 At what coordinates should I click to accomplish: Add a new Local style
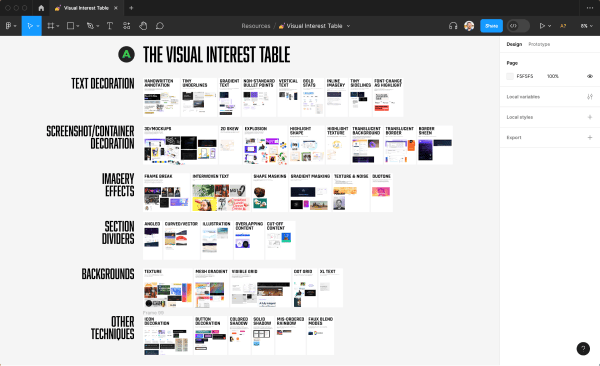pyautogui.click(x=590, y=117)
